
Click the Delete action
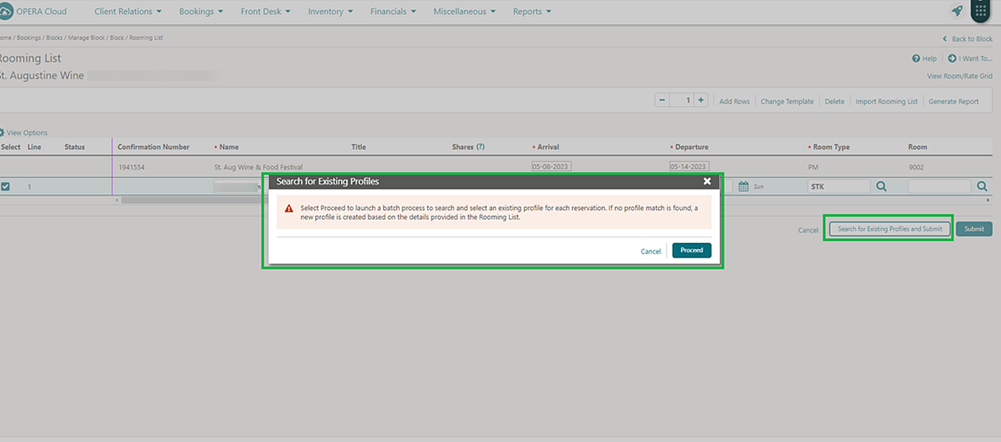pyautogui.click(x=834, y=101)
